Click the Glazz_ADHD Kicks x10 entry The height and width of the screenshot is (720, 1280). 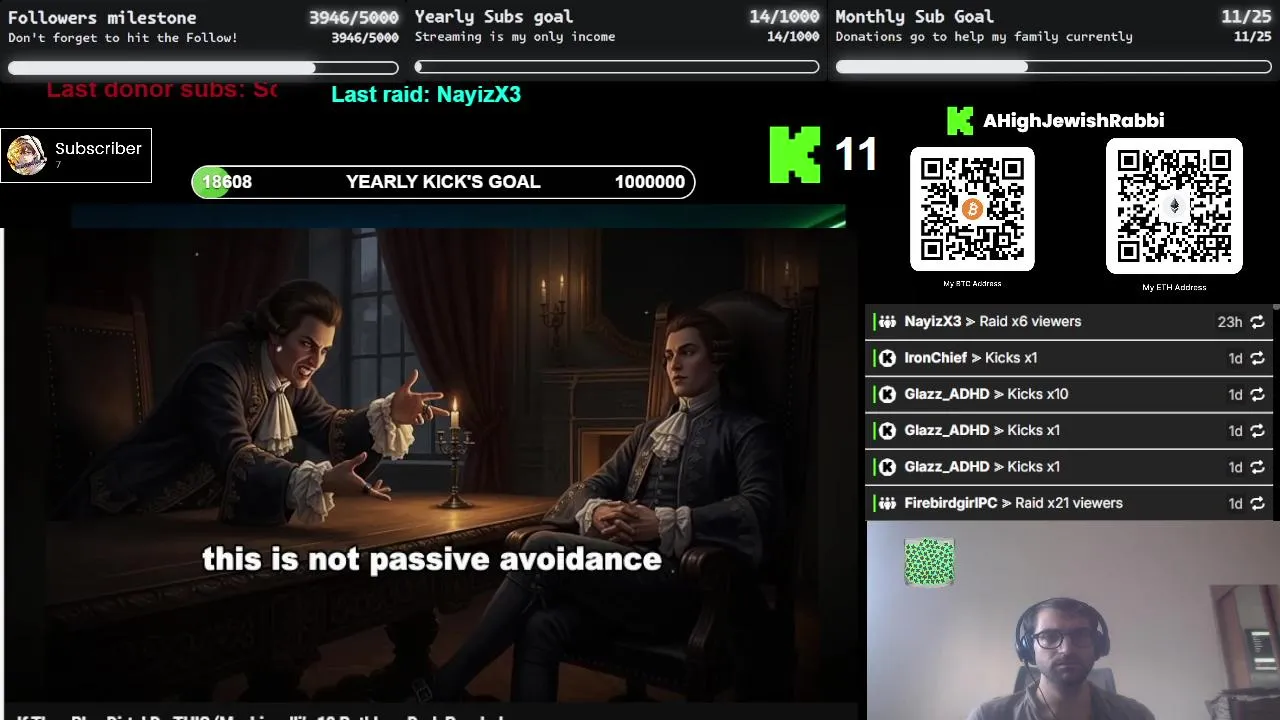tap(1069, 395)
